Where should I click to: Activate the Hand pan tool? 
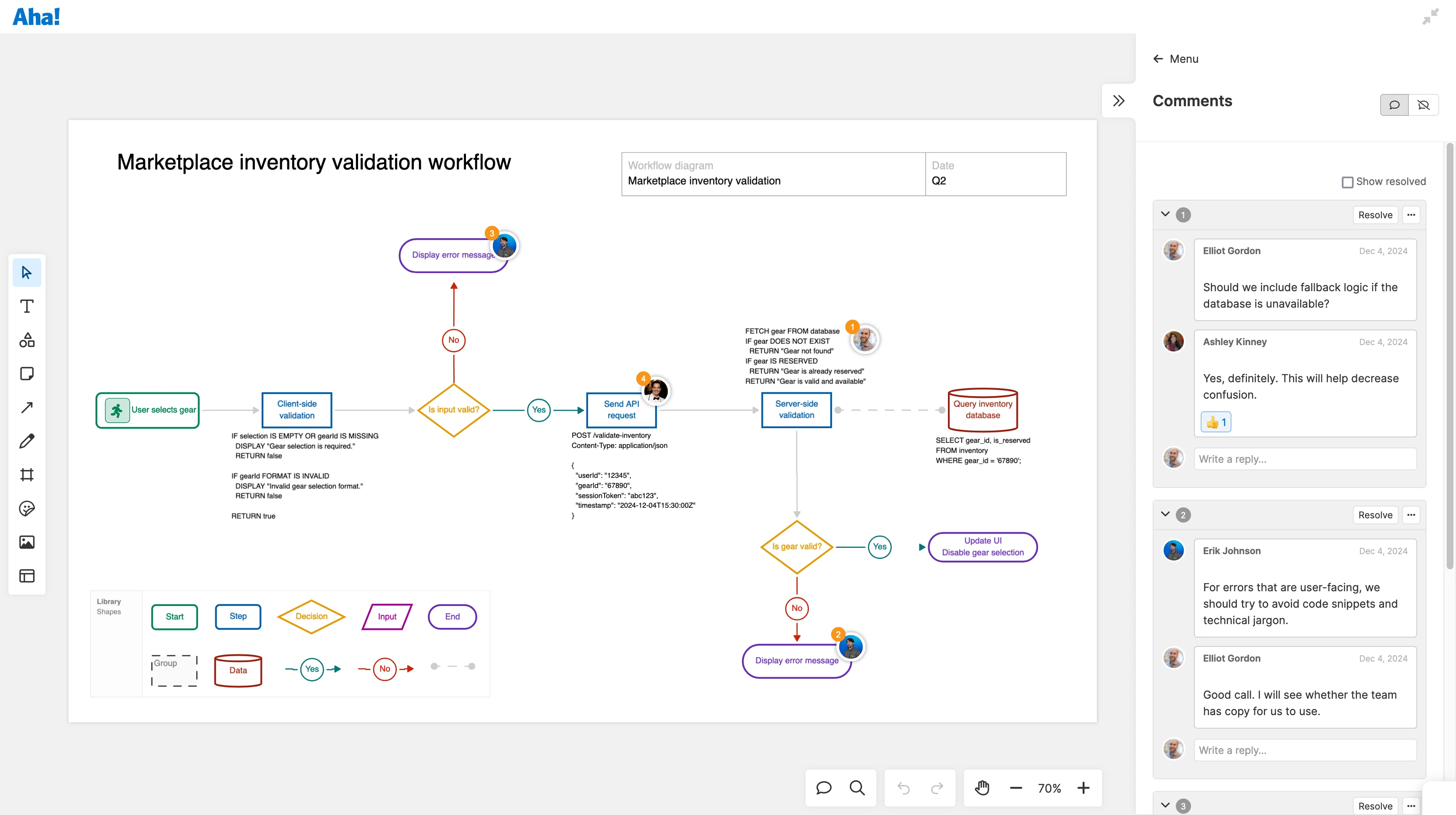click(x=982, y=787)
